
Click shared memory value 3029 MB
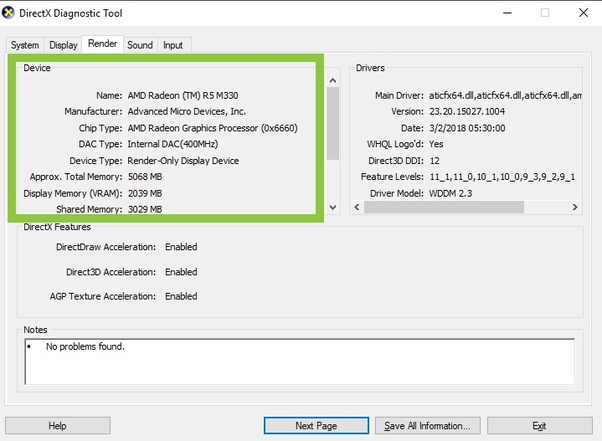point(145,209)
